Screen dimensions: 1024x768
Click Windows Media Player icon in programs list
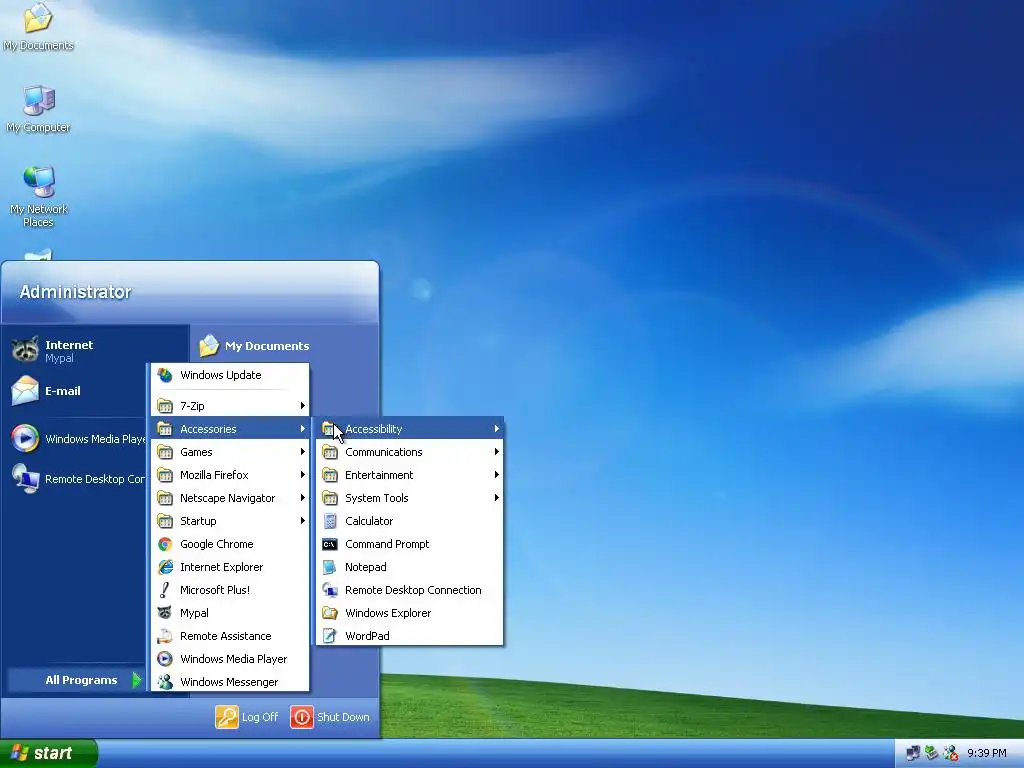point(165,659)
